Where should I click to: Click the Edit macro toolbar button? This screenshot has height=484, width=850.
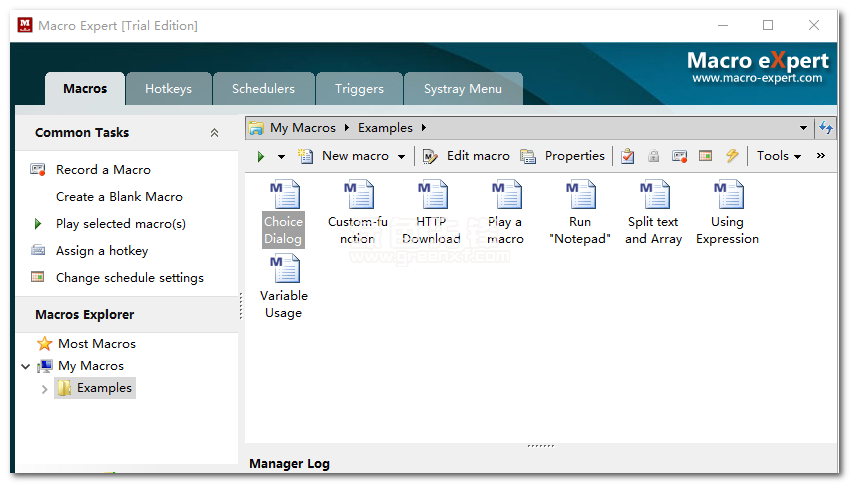click(x=466, y=156)
